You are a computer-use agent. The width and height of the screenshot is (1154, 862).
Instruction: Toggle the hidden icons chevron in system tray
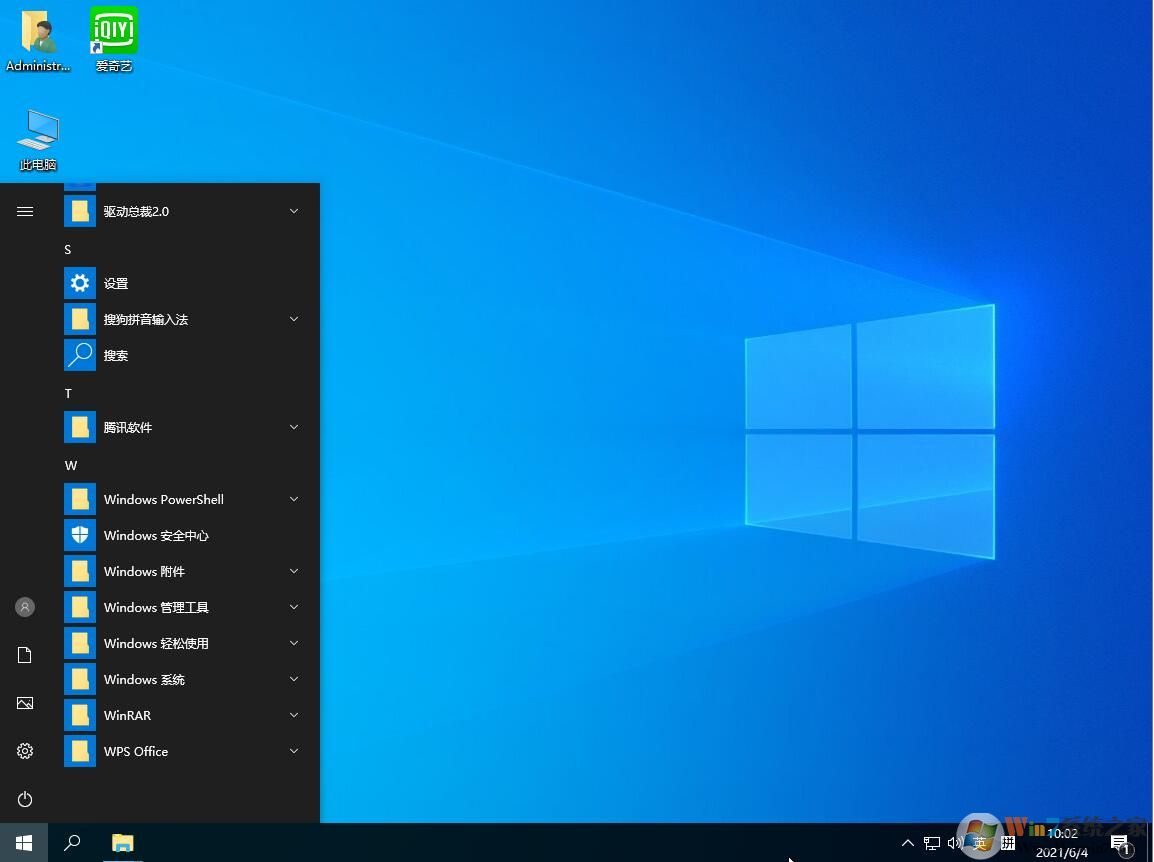point(907,843)
